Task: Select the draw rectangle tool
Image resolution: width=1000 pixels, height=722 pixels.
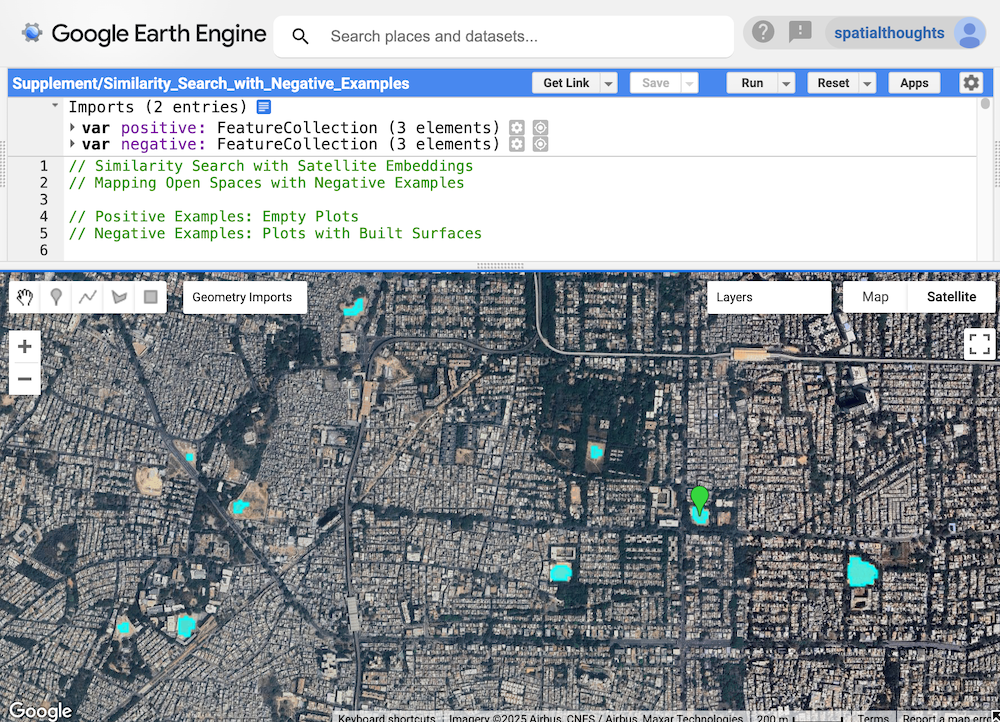Action: pyautogui.click(x=150, y=297)
